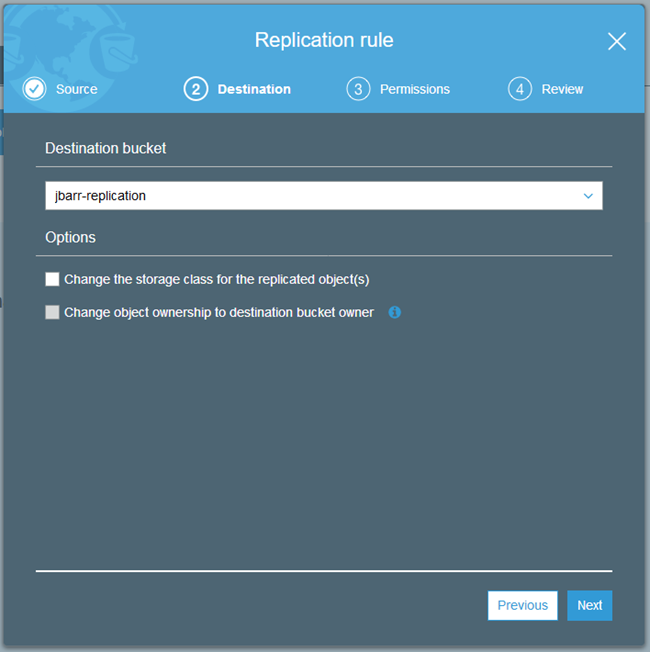Switch to the Review step label
The width and height of the screenshot is (650, 652).
coord(562,89)
